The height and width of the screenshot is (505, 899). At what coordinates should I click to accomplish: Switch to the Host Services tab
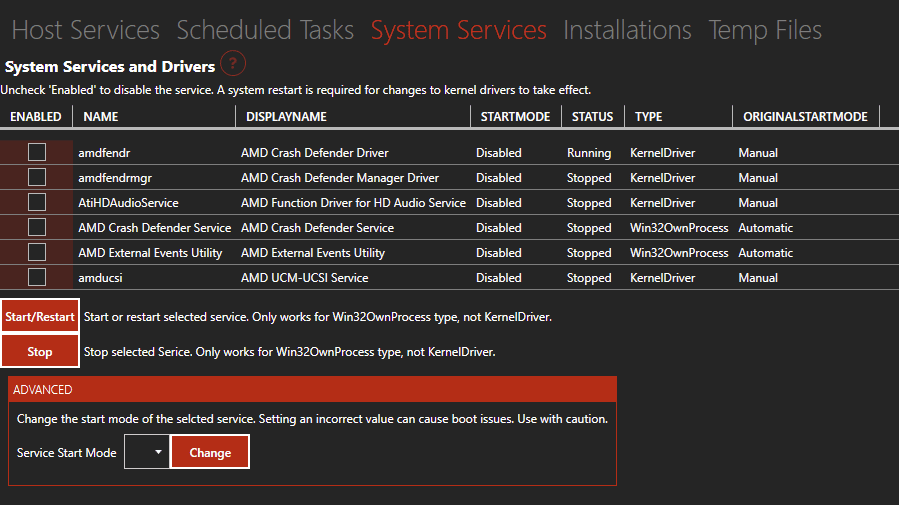[85, 30]
